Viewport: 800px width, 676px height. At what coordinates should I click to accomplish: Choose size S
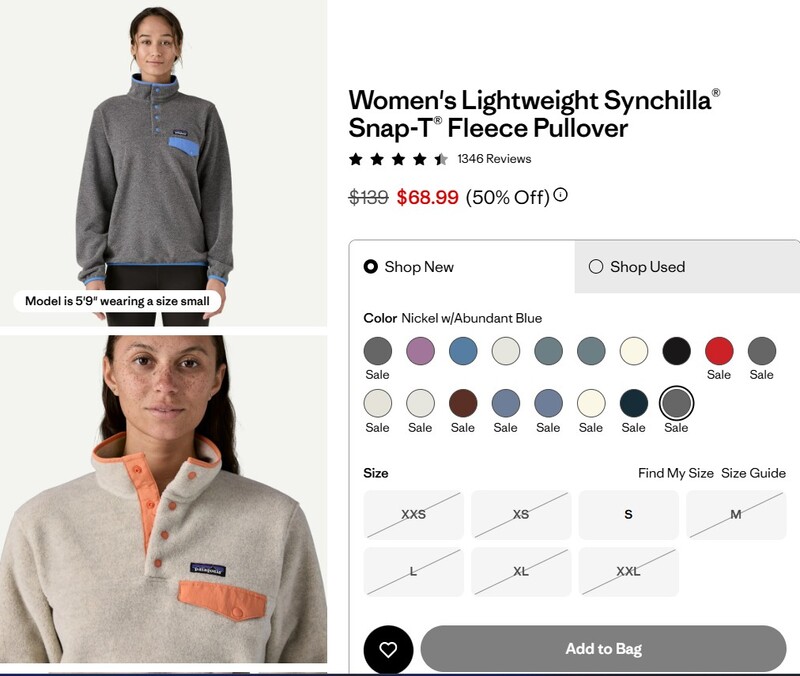coord(629,514)
